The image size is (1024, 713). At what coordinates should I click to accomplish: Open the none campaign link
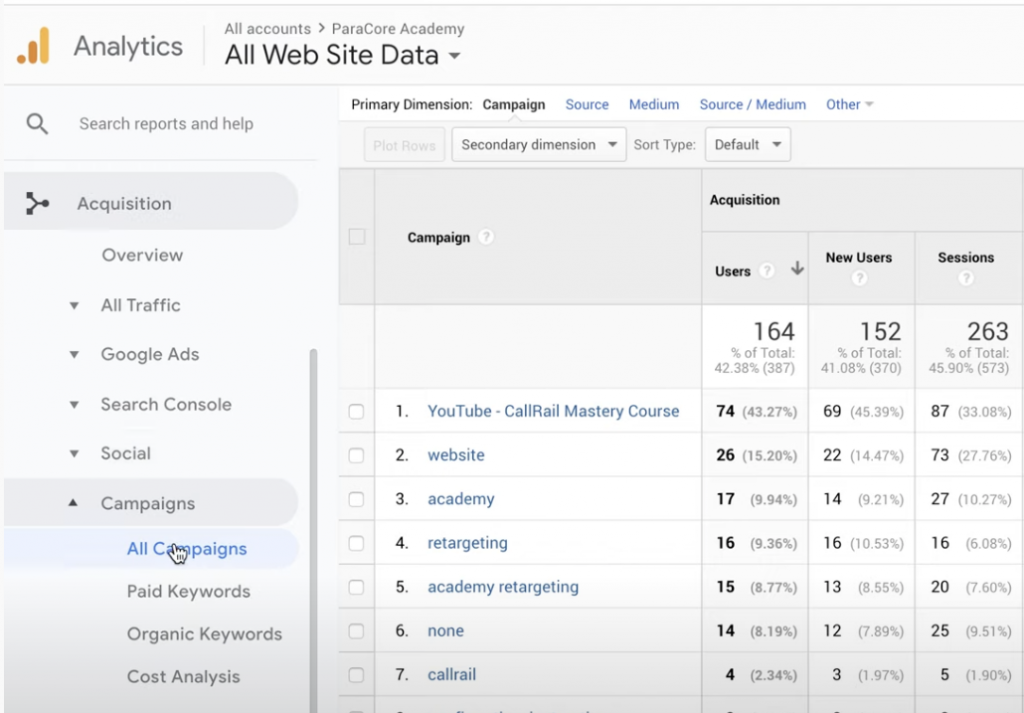(x=445, y=631)
